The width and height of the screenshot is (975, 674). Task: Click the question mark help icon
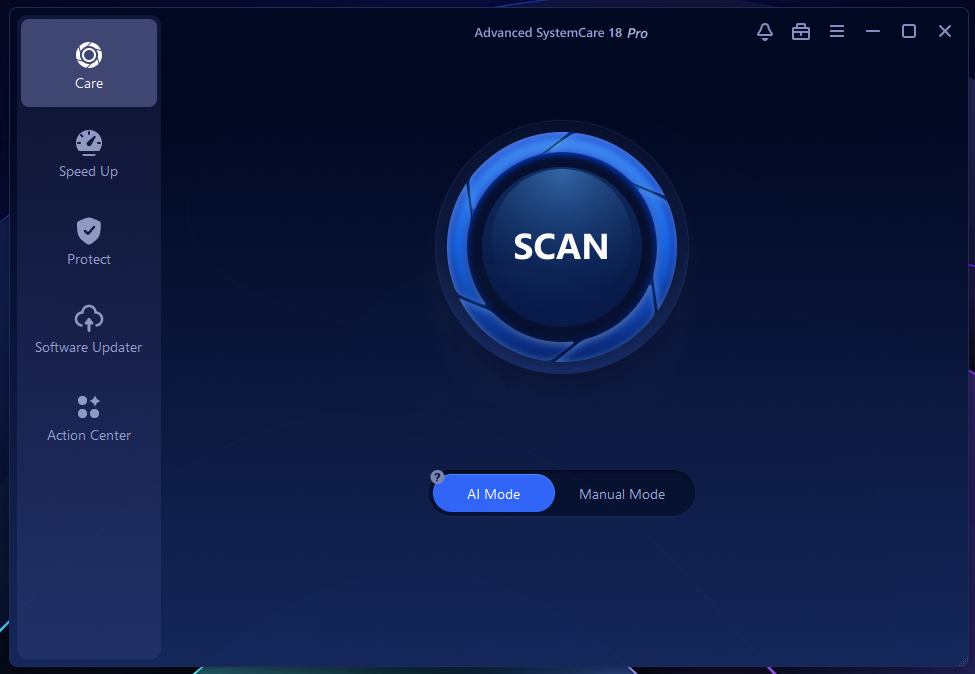point(437,477)
